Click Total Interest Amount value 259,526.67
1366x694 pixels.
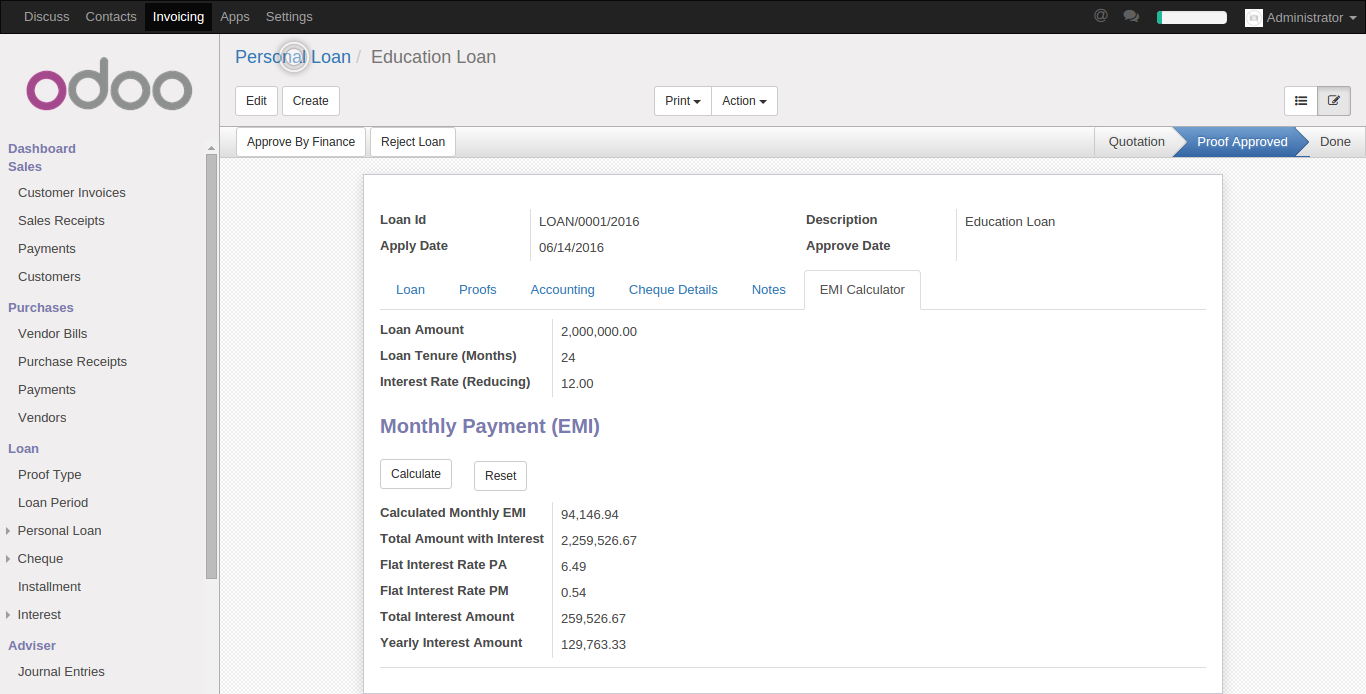point(594,619)
